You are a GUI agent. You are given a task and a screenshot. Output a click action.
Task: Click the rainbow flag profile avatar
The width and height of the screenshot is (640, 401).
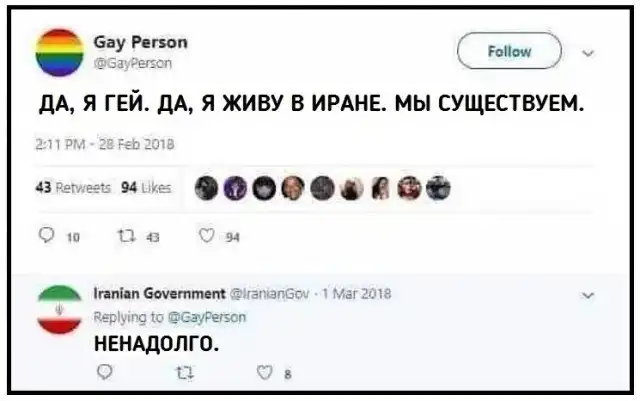(60, 53)
